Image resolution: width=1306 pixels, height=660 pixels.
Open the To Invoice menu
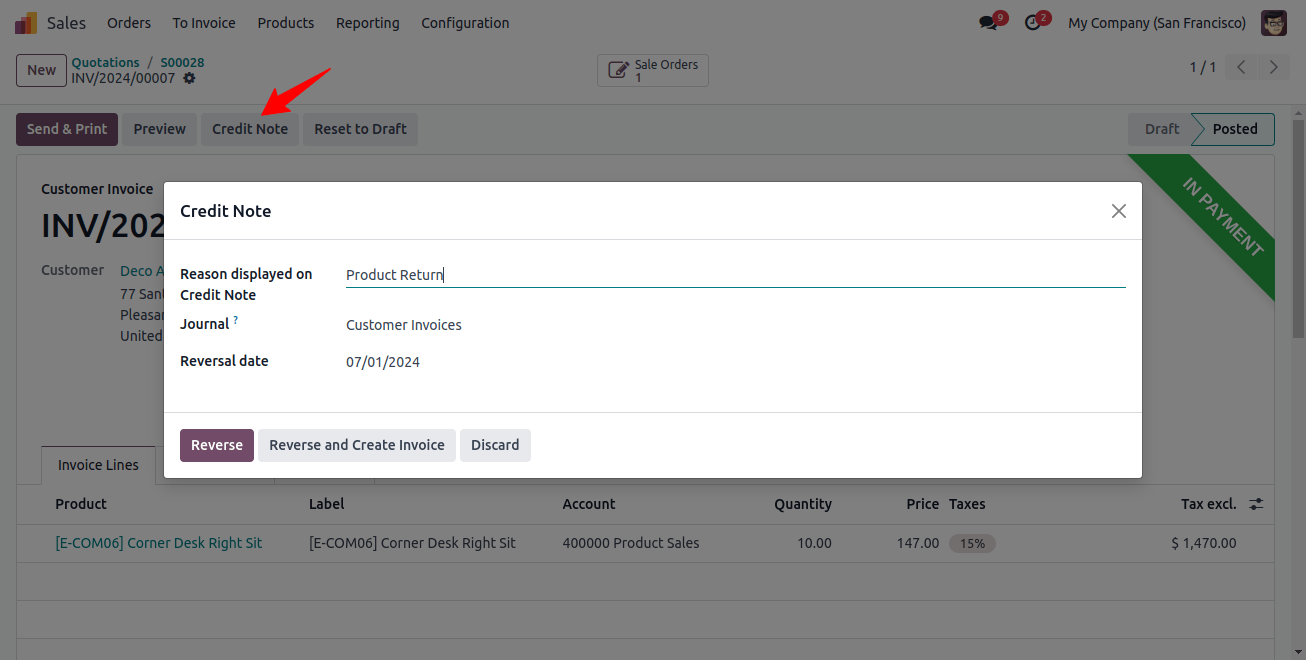pos(204,22)
